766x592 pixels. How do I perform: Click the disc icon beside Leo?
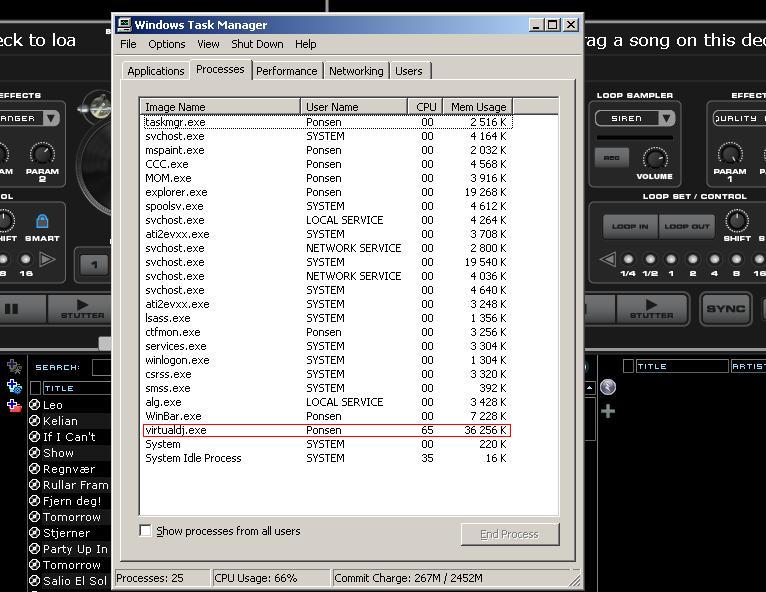pos(34,404)
